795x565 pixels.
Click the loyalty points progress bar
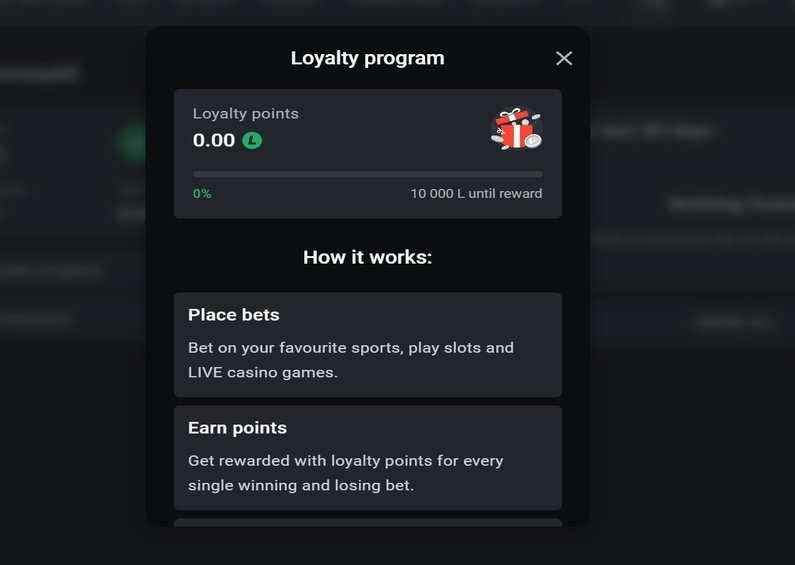(x=368, y=174)
